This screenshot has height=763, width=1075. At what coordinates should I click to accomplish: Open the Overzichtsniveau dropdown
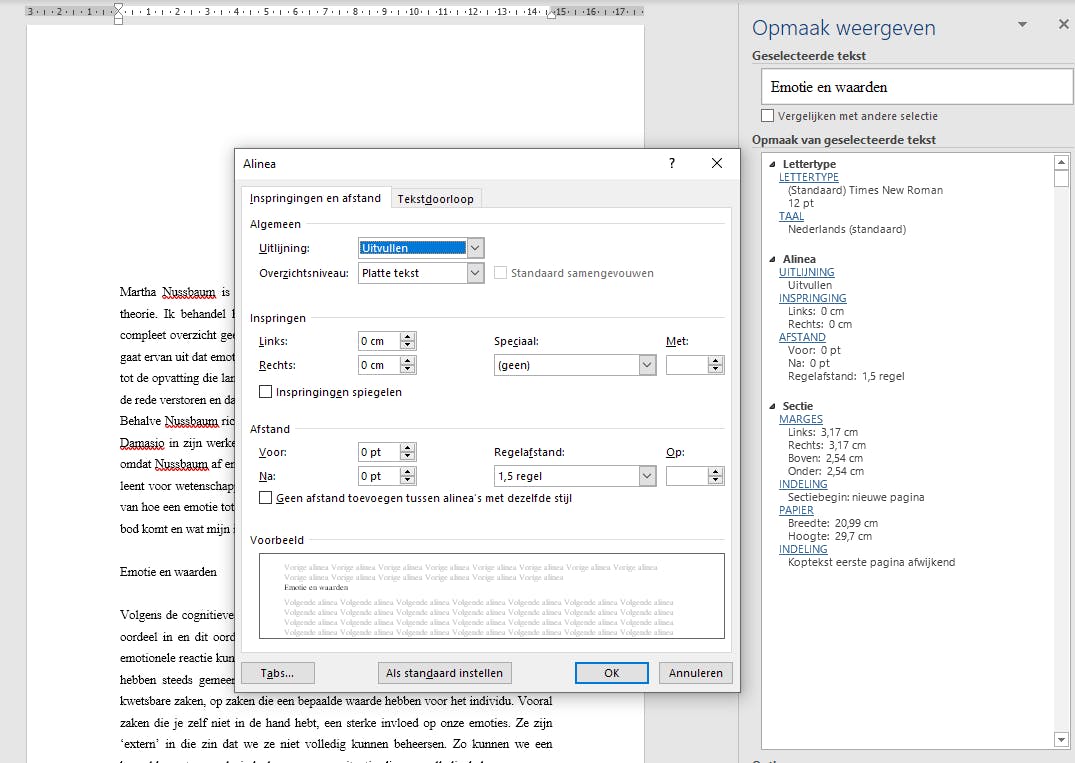(475, 273)
